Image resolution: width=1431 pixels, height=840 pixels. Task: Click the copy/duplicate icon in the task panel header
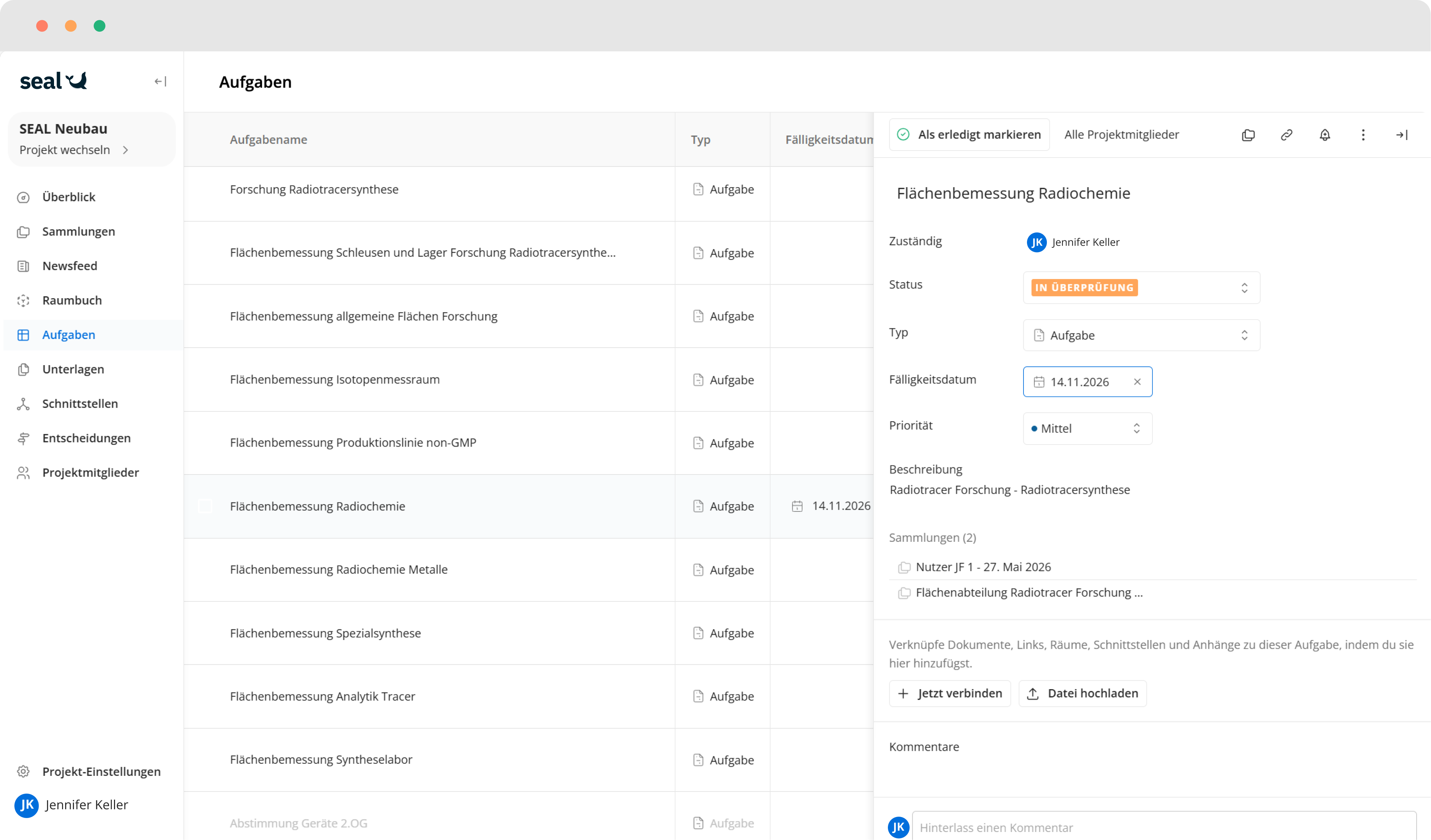coord(1248,135)
